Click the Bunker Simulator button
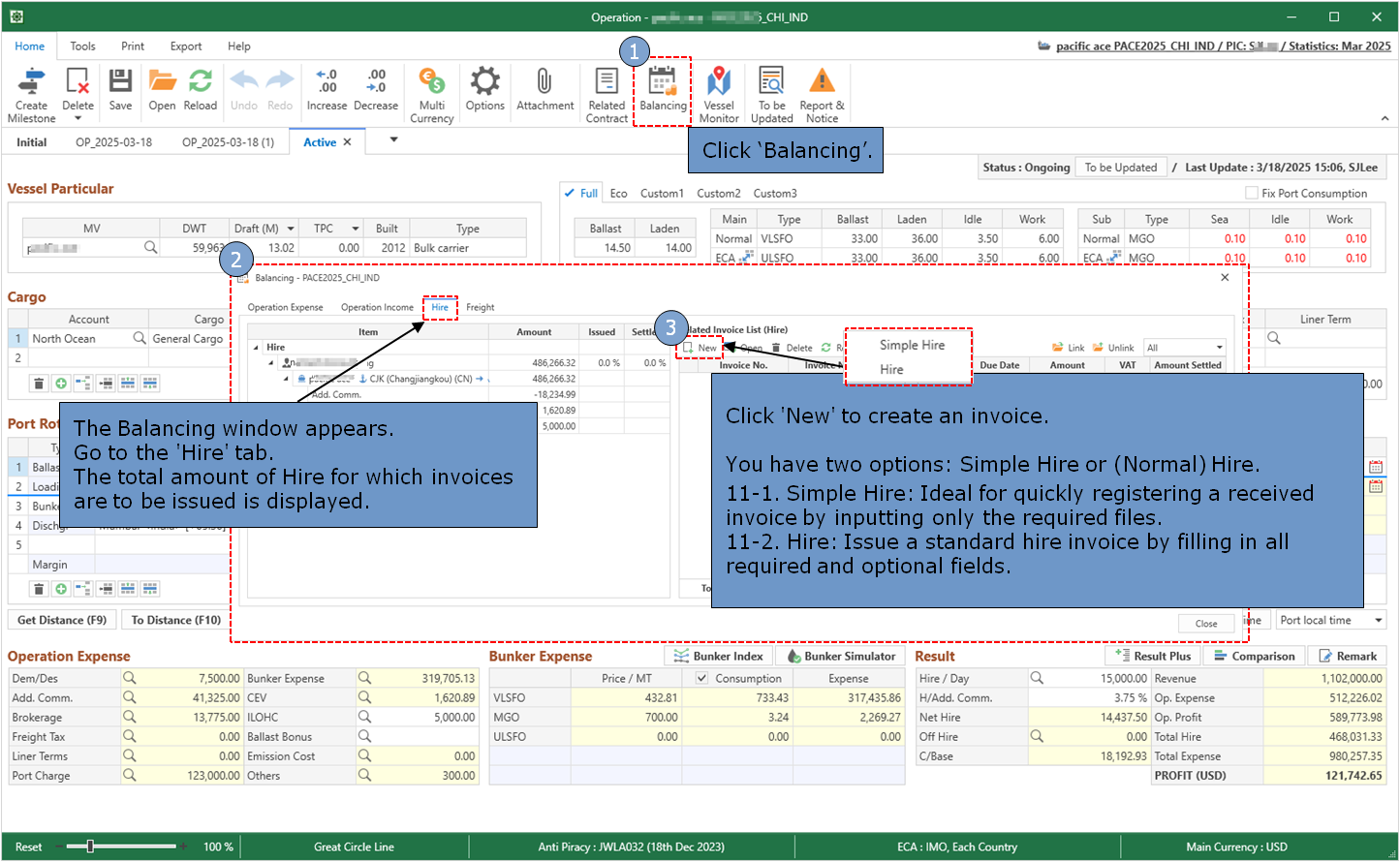The height and width of the screenshot is (862, 1400). (x=839, y=656)
